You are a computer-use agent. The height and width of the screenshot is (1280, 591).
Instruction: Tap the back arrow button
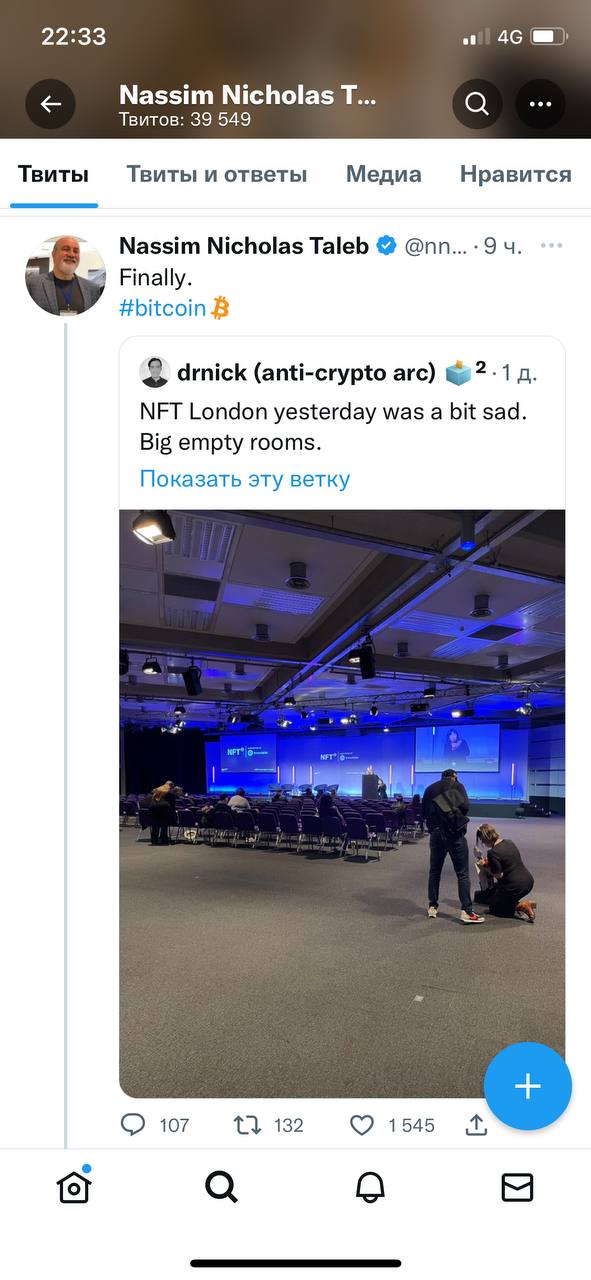click(51, 104)
